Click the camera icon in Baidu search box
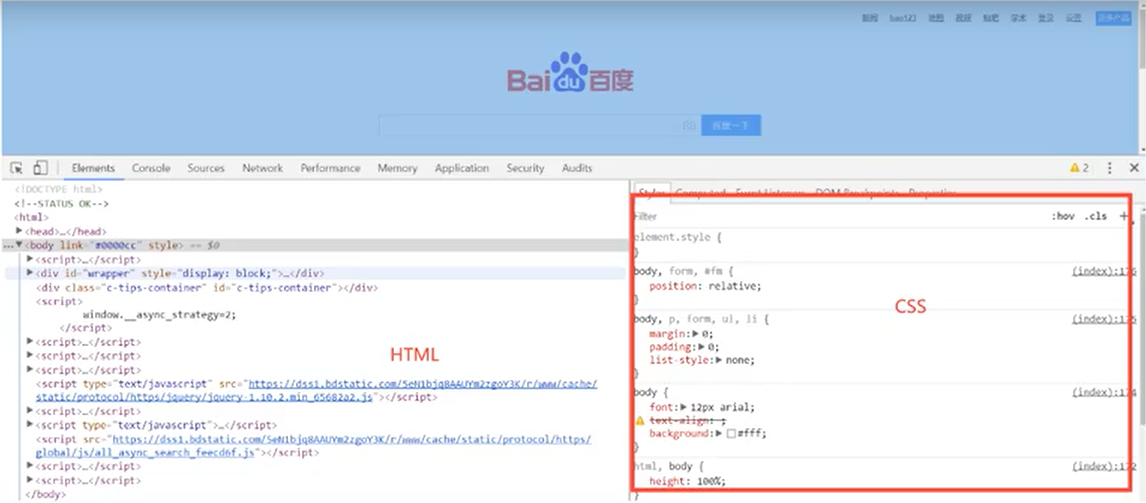This screenshot has height=503, width=1146. click(x=688, y=126)
